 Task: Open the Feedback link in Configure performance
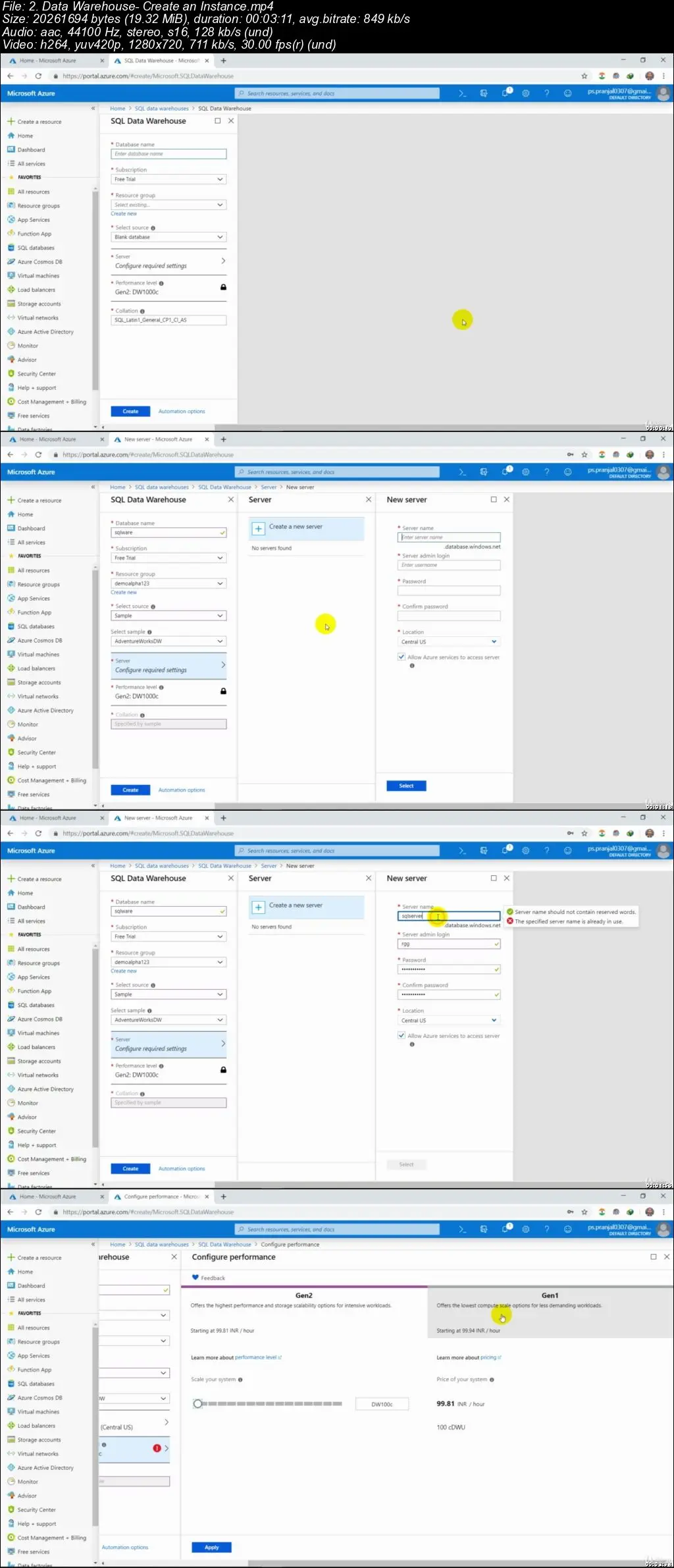coord(209,1278)
